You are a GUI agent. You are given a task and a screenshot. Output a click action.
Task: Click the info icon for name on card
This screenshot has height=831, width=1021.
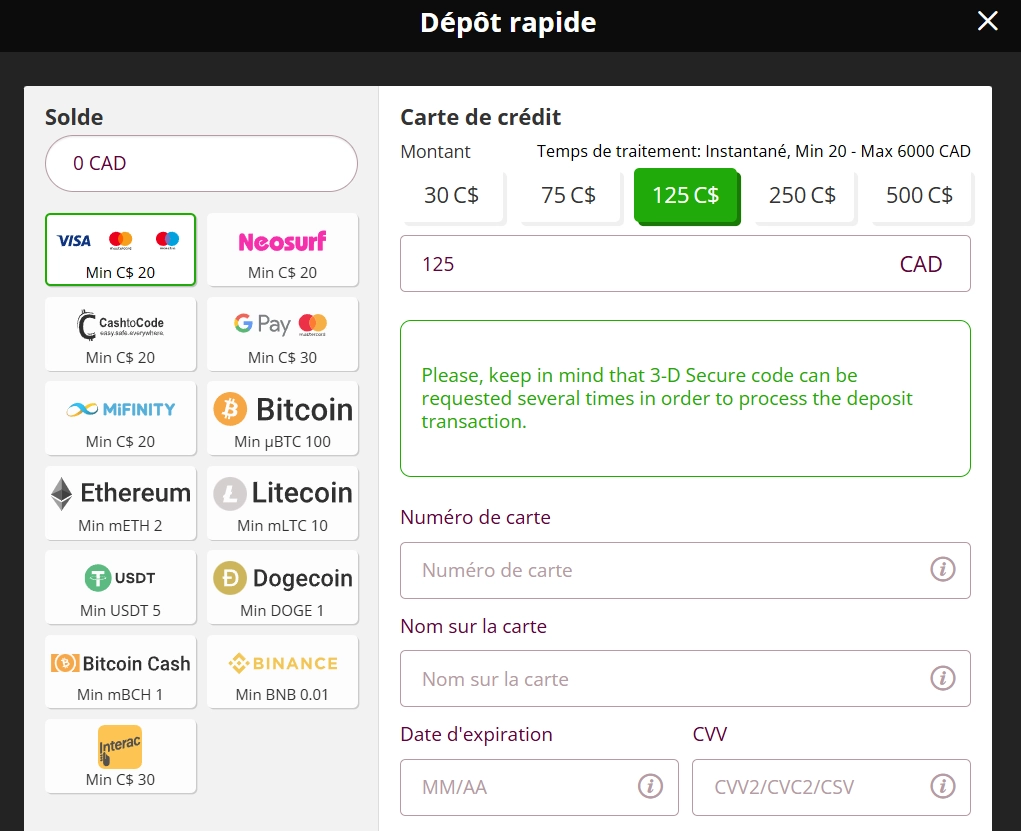pos(942,678)
